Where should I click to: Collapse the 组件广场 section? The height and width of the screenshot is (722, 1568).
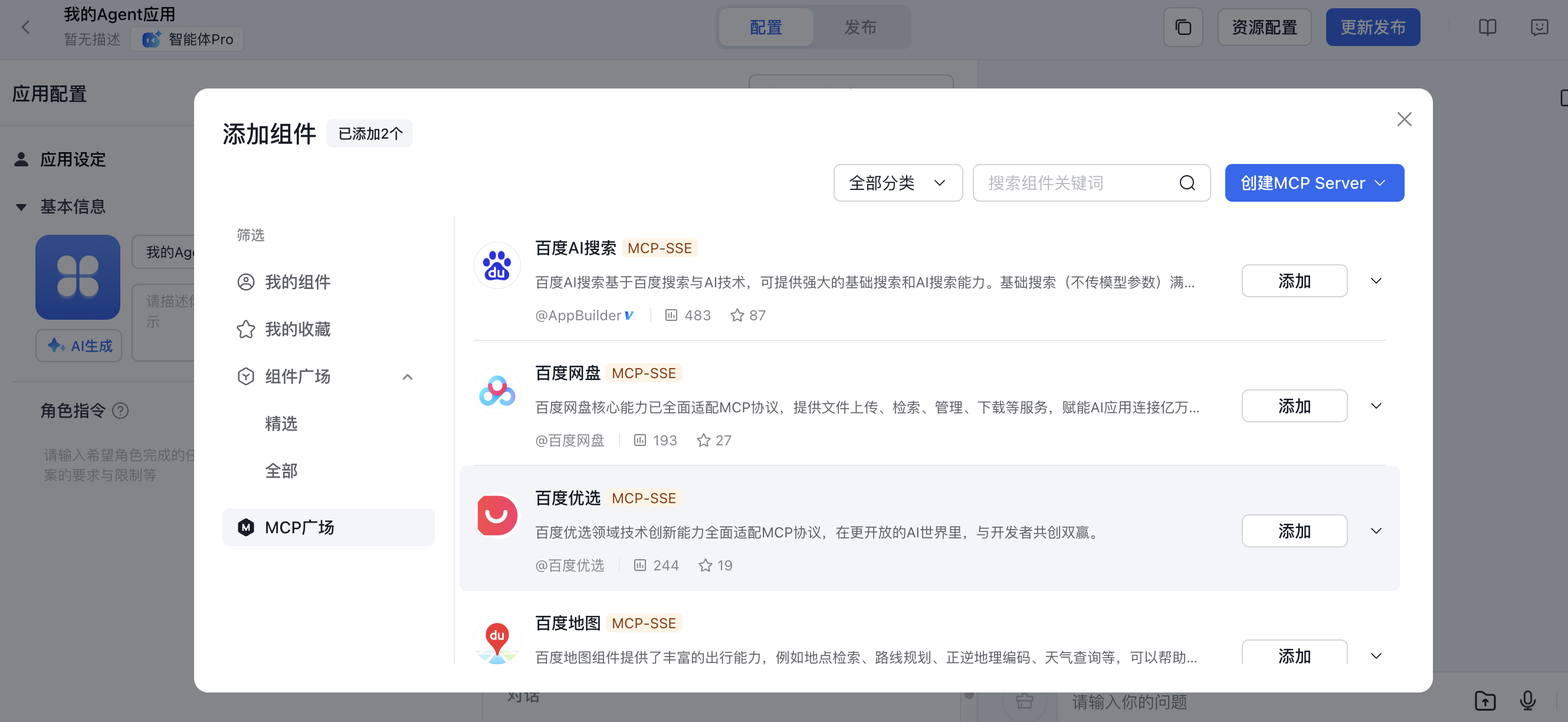click(x=407, y=377)
